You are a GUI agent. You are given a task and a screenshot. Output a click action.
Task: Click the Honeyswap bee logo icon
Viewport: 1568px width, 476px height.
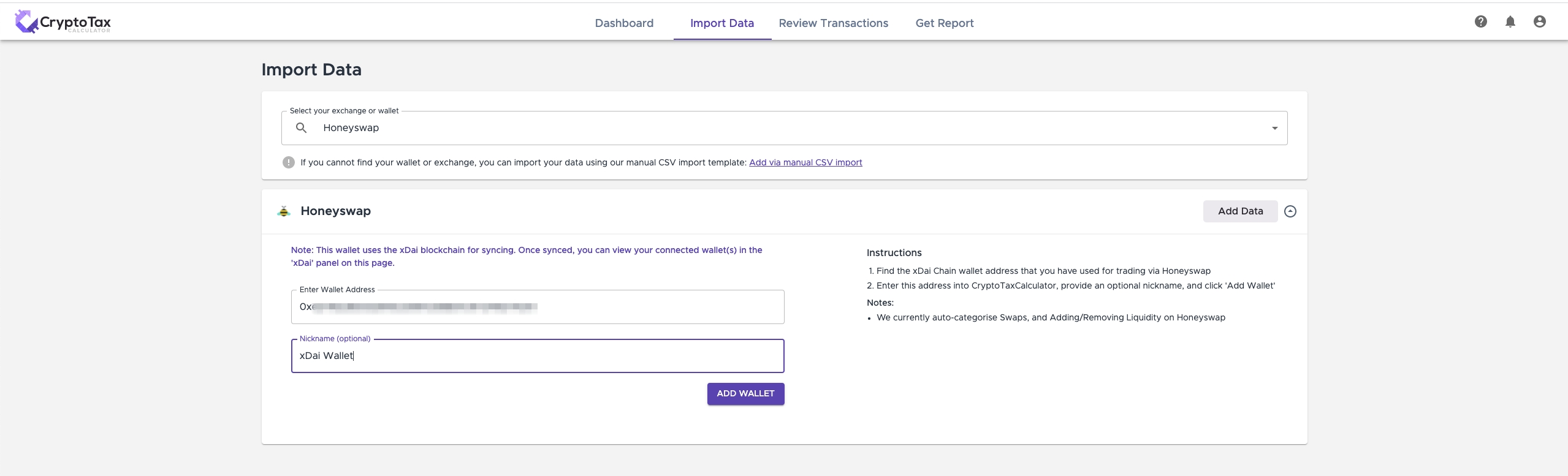(x=284, y=211)
